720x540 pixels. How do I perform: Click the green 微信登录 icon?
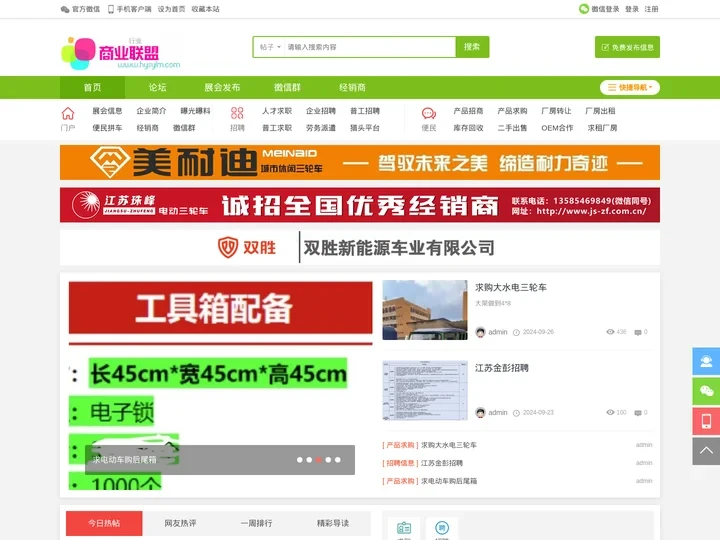click(584, 9)
